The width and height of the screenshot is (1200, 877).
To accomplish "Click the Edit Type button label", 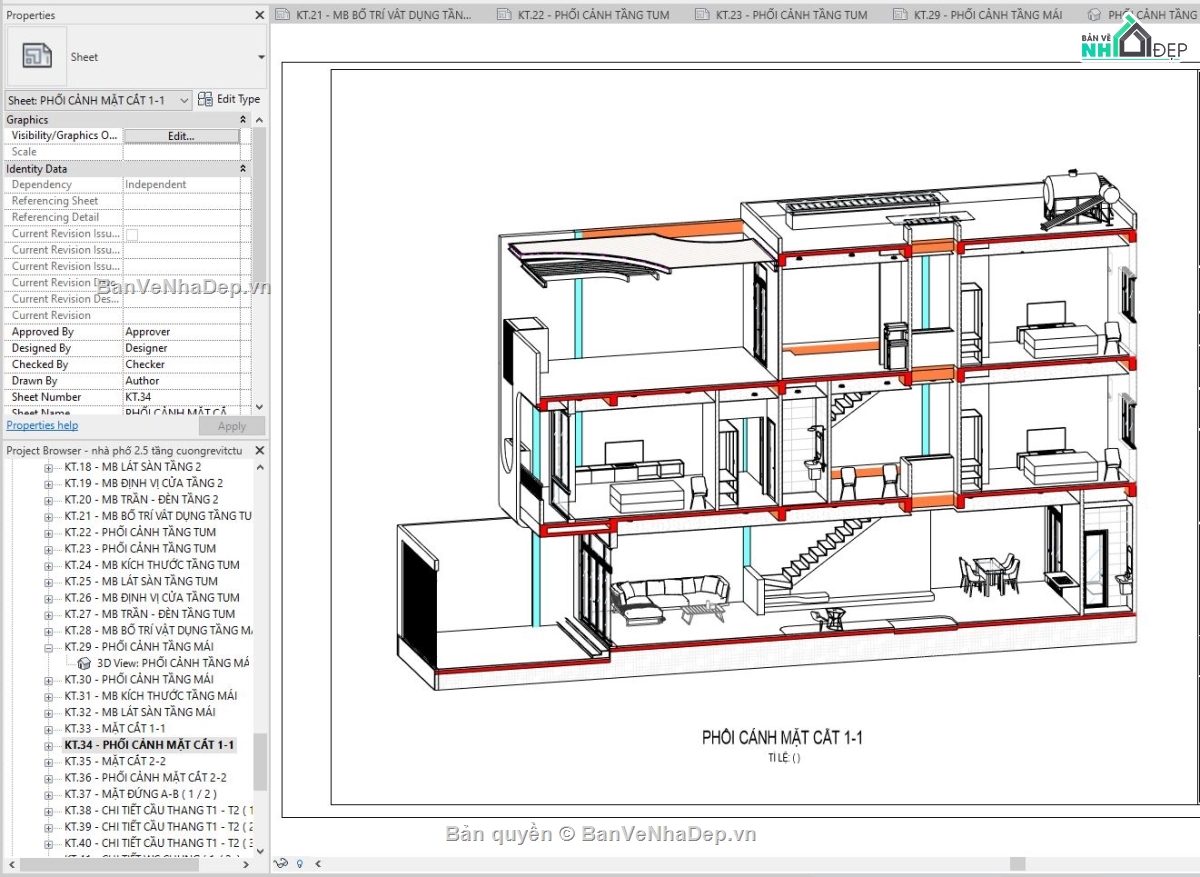I will click(x=238, y=99).
